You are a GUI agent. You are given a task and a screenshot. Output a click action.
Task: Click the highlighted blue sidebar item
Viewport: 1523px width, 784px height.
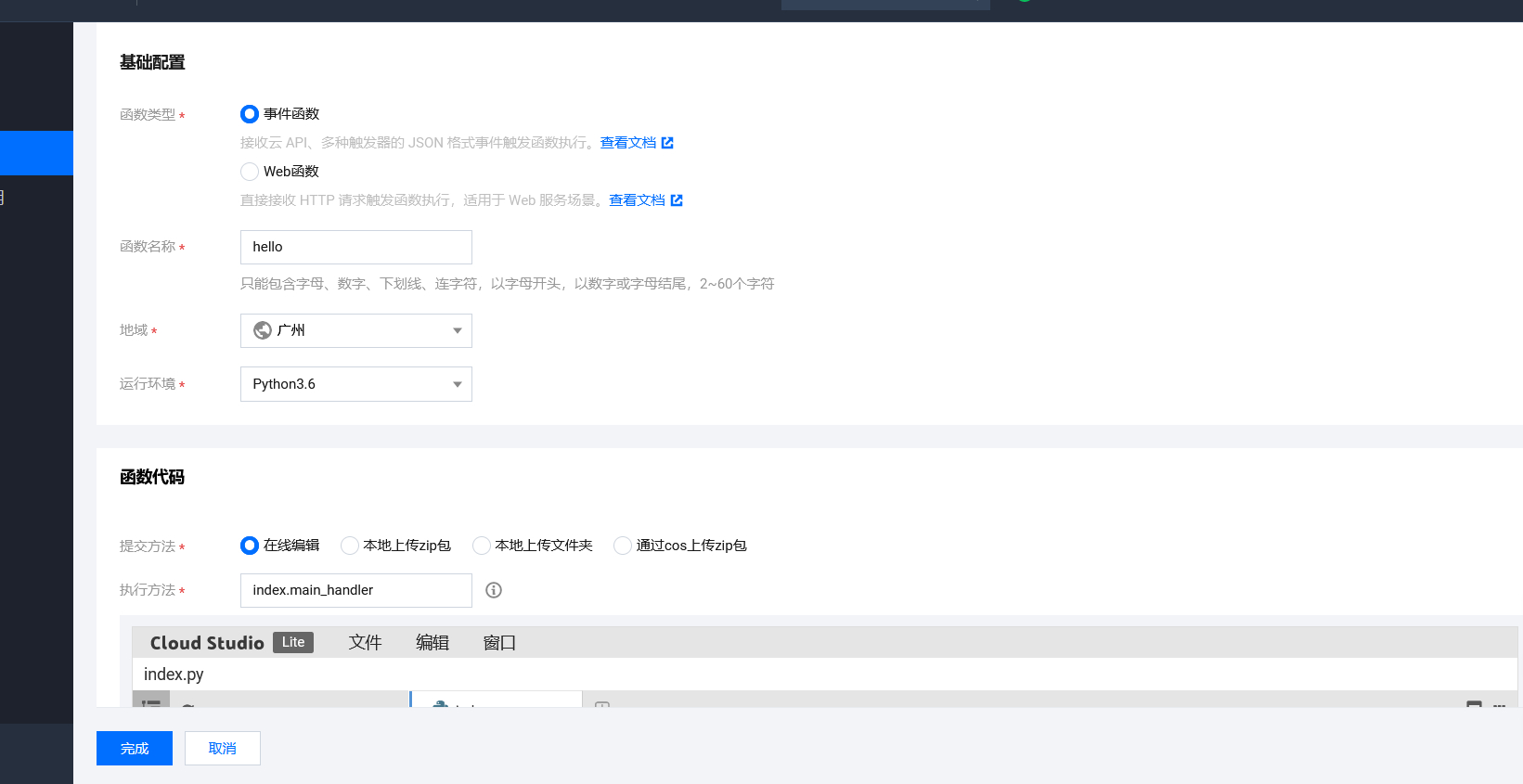coord(36,153)
